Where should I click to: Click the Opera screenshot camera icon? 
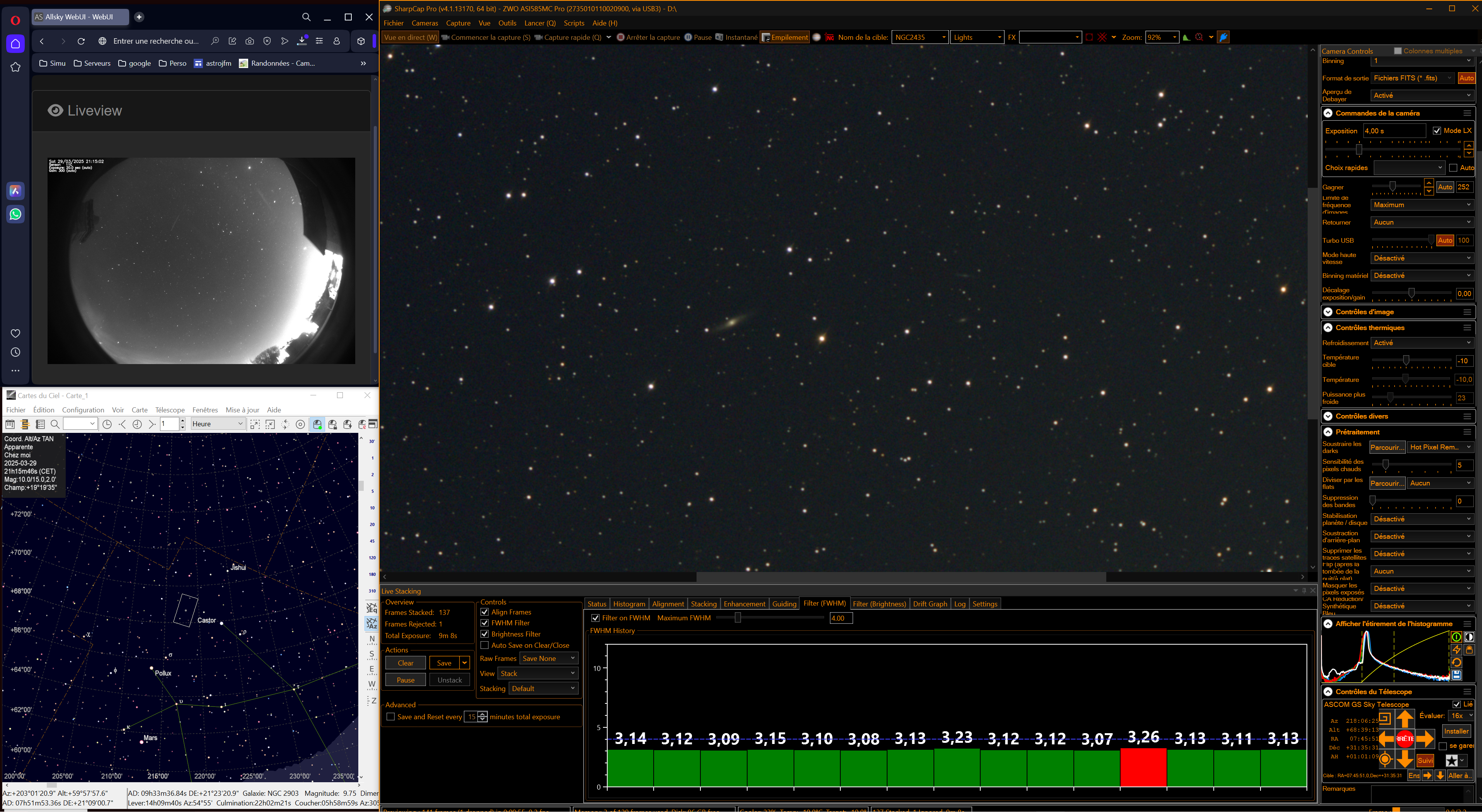250,41
